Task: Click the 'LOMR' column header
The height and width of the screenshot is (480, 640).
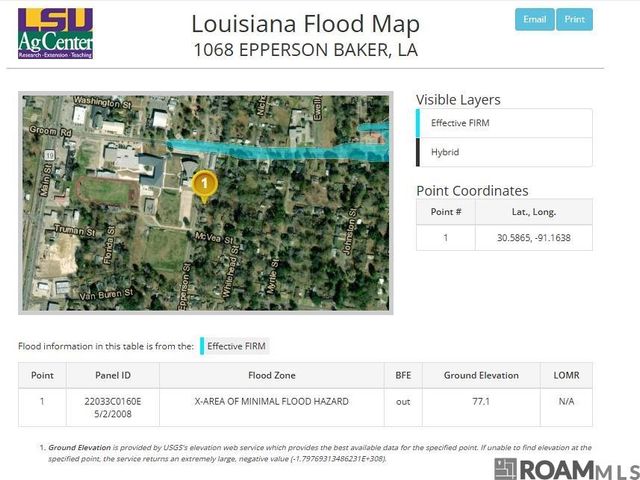Action: [566, 375]
